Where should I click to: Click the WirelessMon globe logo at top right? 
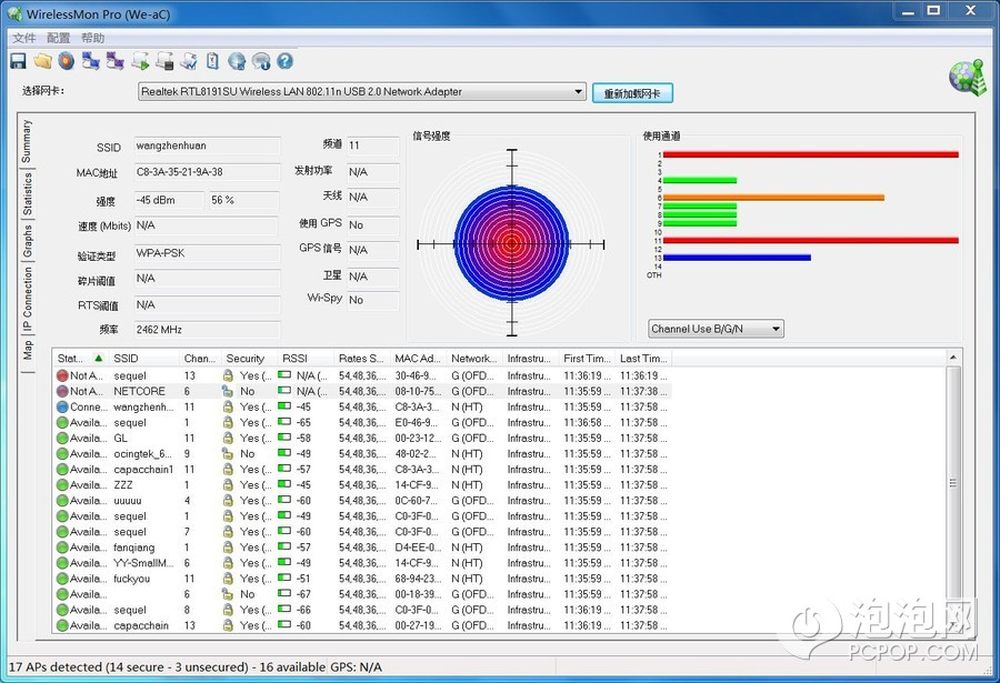point(967,78)
